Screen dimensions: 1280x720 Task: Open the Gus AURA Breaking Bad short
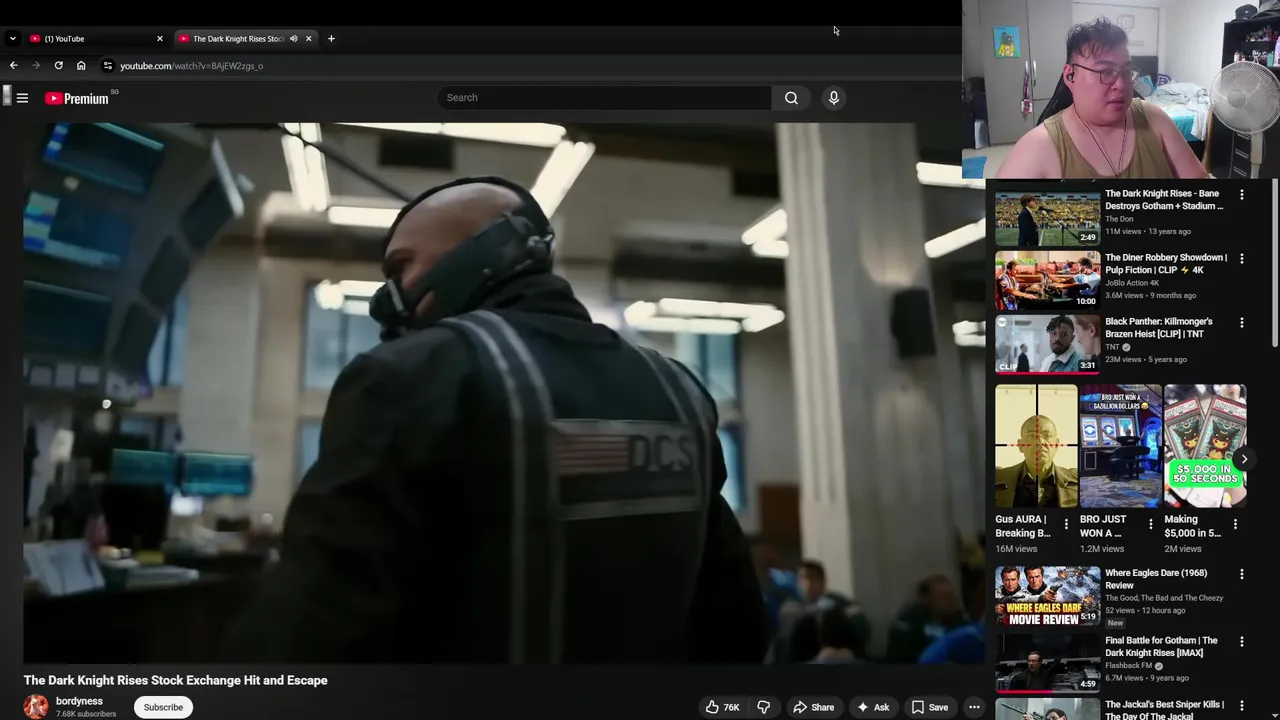[1036, 446]
